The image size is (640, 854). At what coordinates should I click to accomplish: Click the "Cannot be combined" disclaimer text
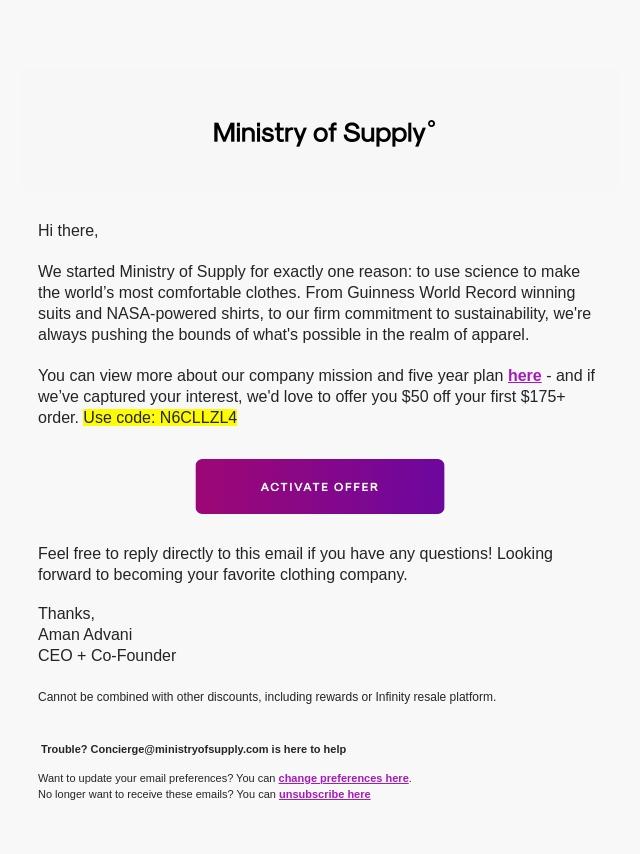[267, 697]
